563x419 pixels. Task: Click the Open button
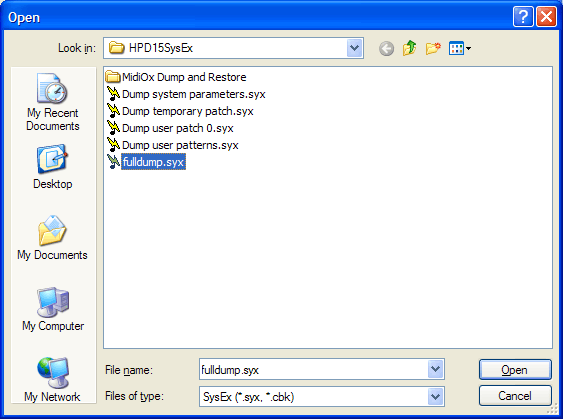[x=515, y=369]
